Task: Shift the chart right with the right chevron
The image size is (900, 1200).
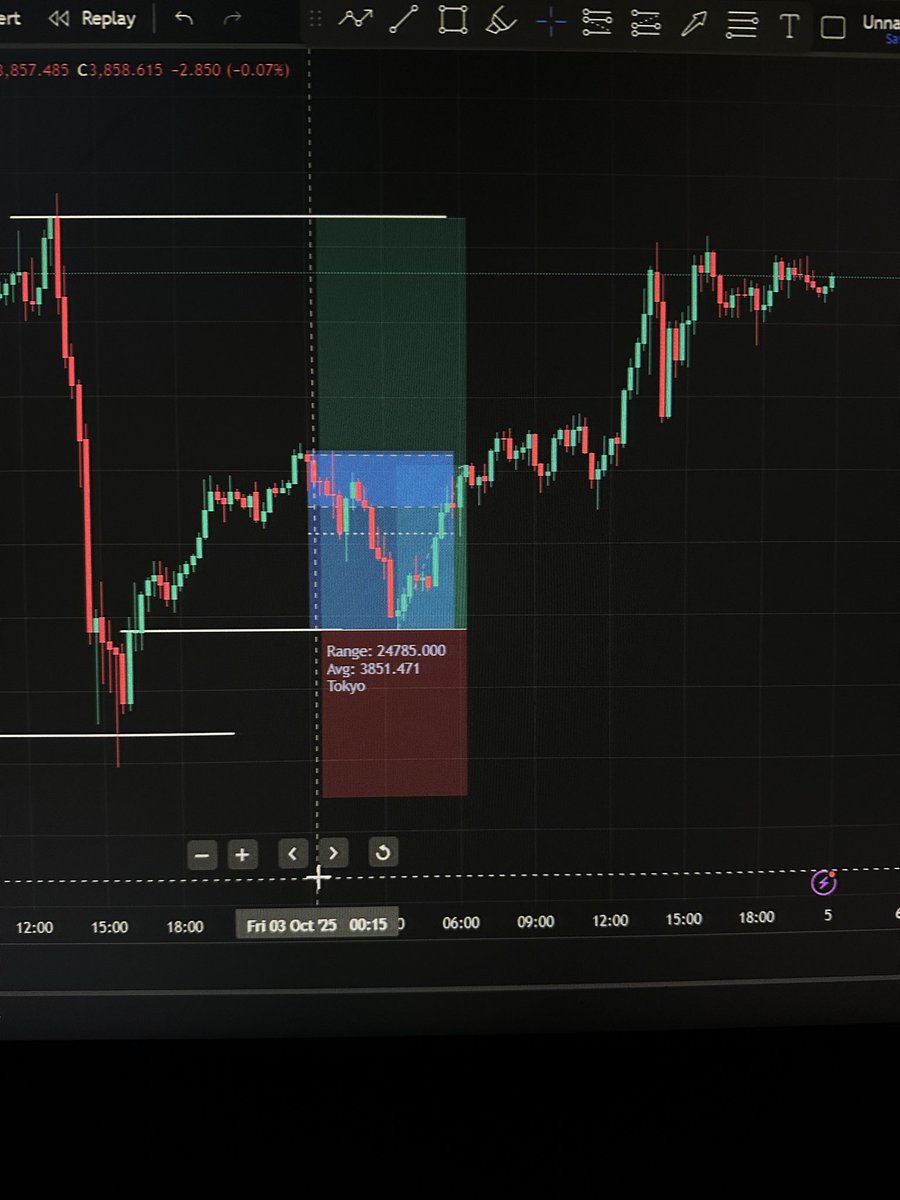Action: pyautogui.click(x=333, y=854)
